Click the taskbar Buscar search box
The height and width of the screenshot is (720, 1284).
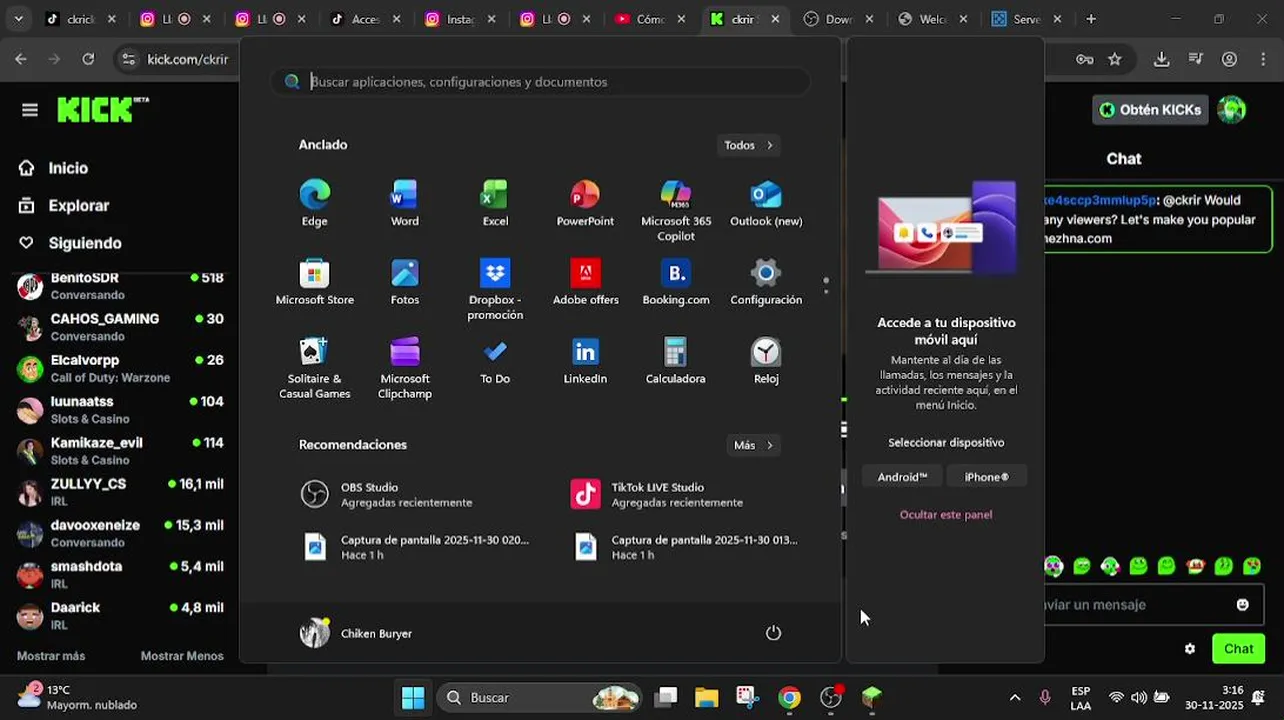540,698
